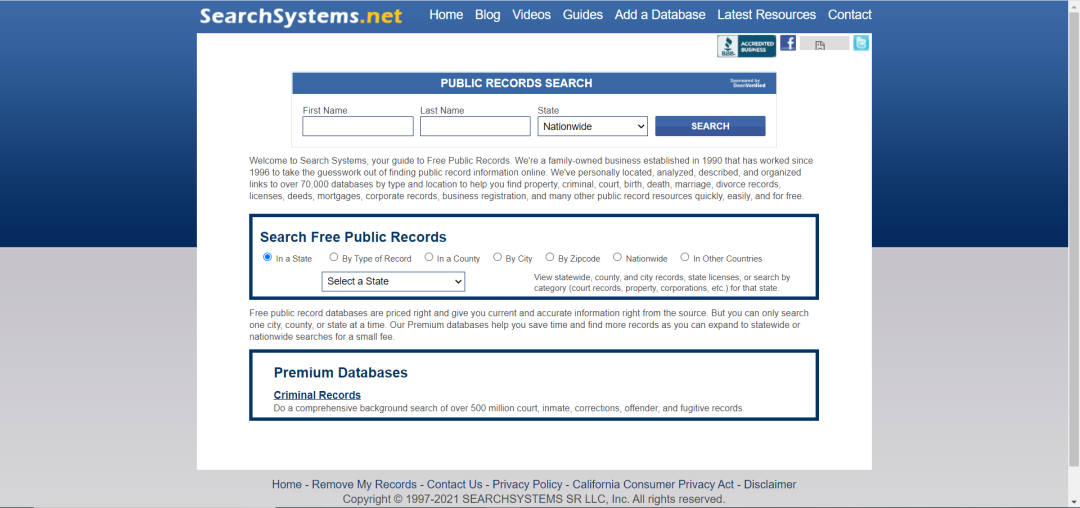Open the Blog menu item
Viewport: 1080px width, 508px height.
(x=488, y=14)
